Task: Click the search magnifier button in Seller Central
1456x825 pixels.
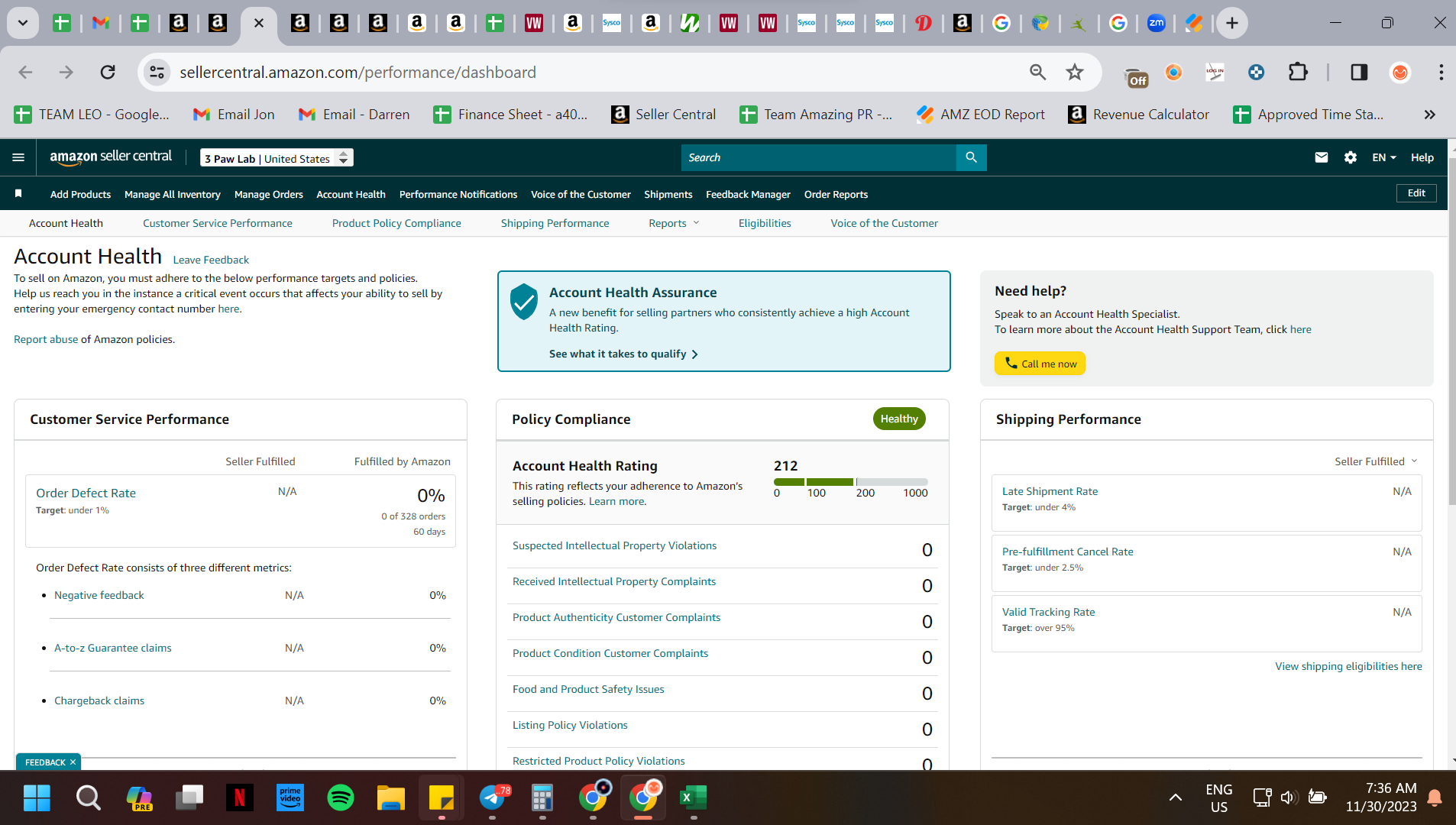Action: 971,157
